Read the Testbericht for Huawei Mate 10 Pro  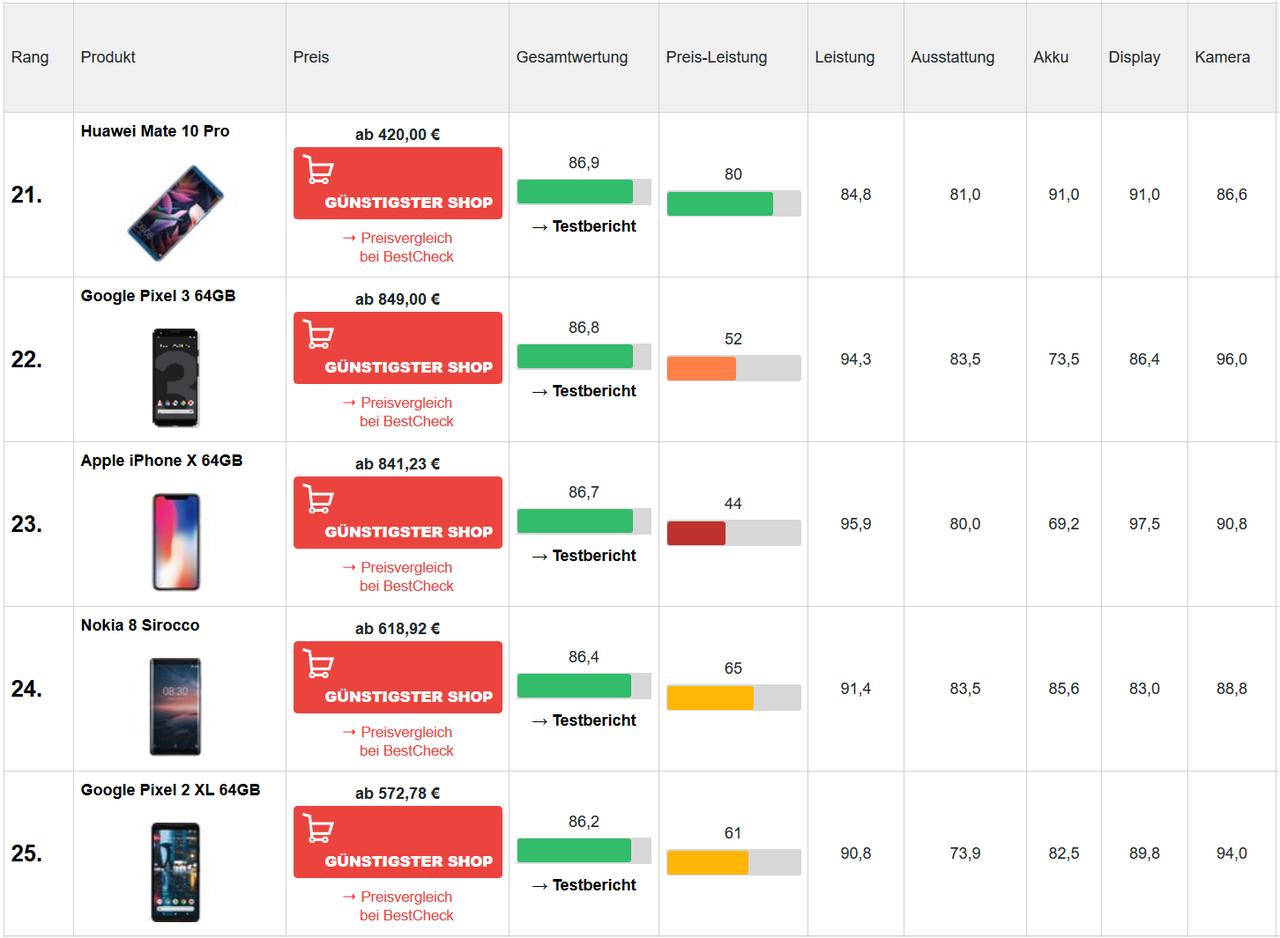[584, 226]
